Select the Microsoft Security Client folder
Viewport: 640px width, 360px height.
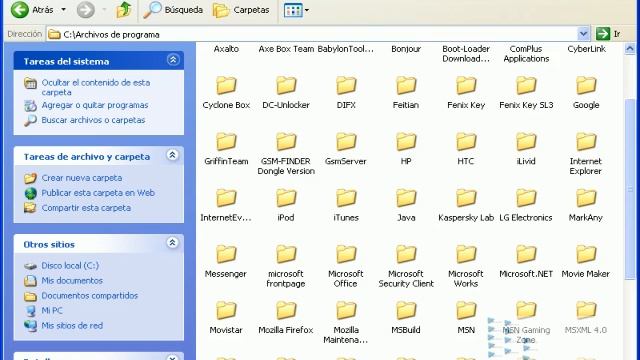pyautogui.click(x=406, y=267)
